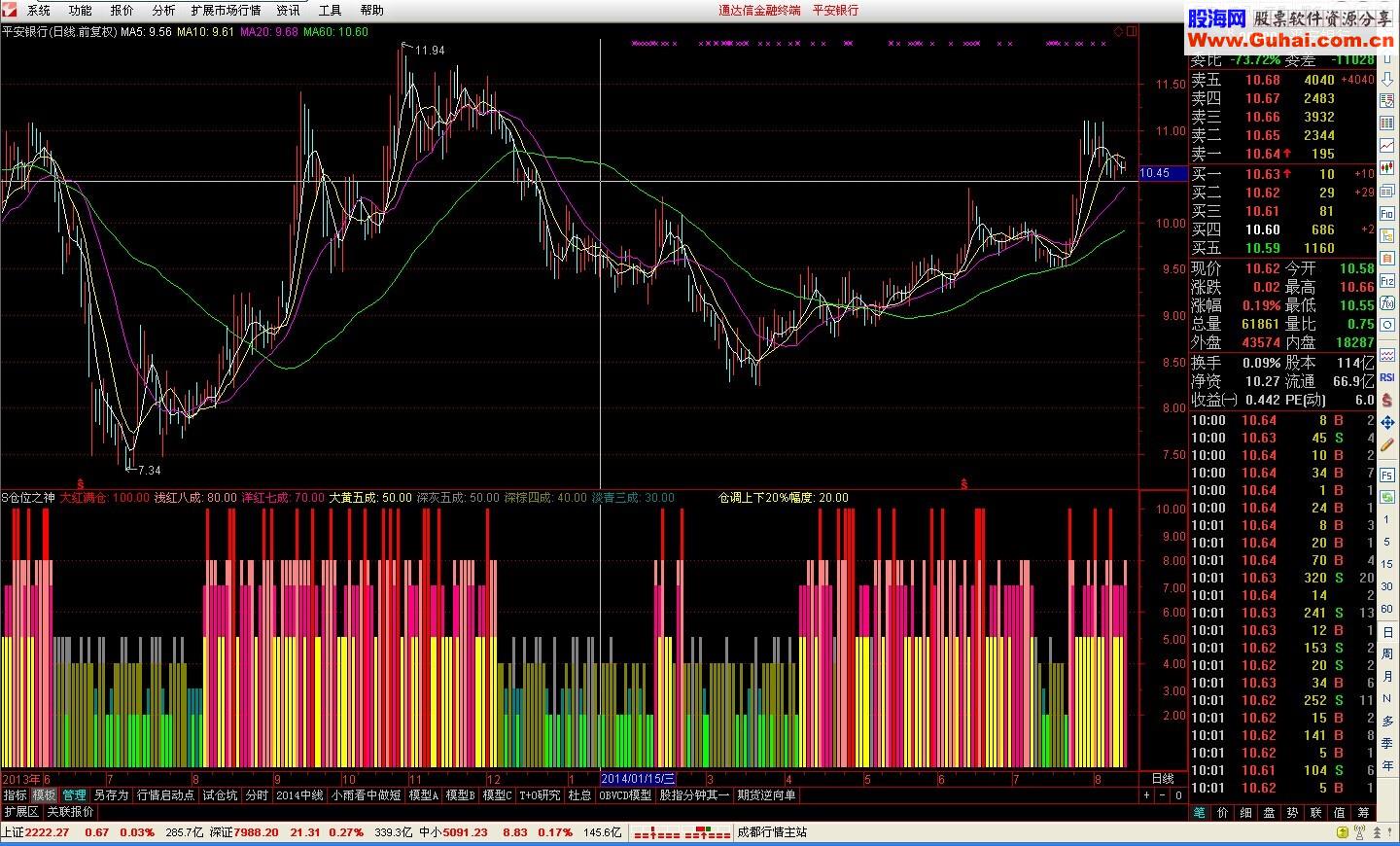
Task: Select 周 weekly period in sidebar
Action: click(x=1387, y=654)
